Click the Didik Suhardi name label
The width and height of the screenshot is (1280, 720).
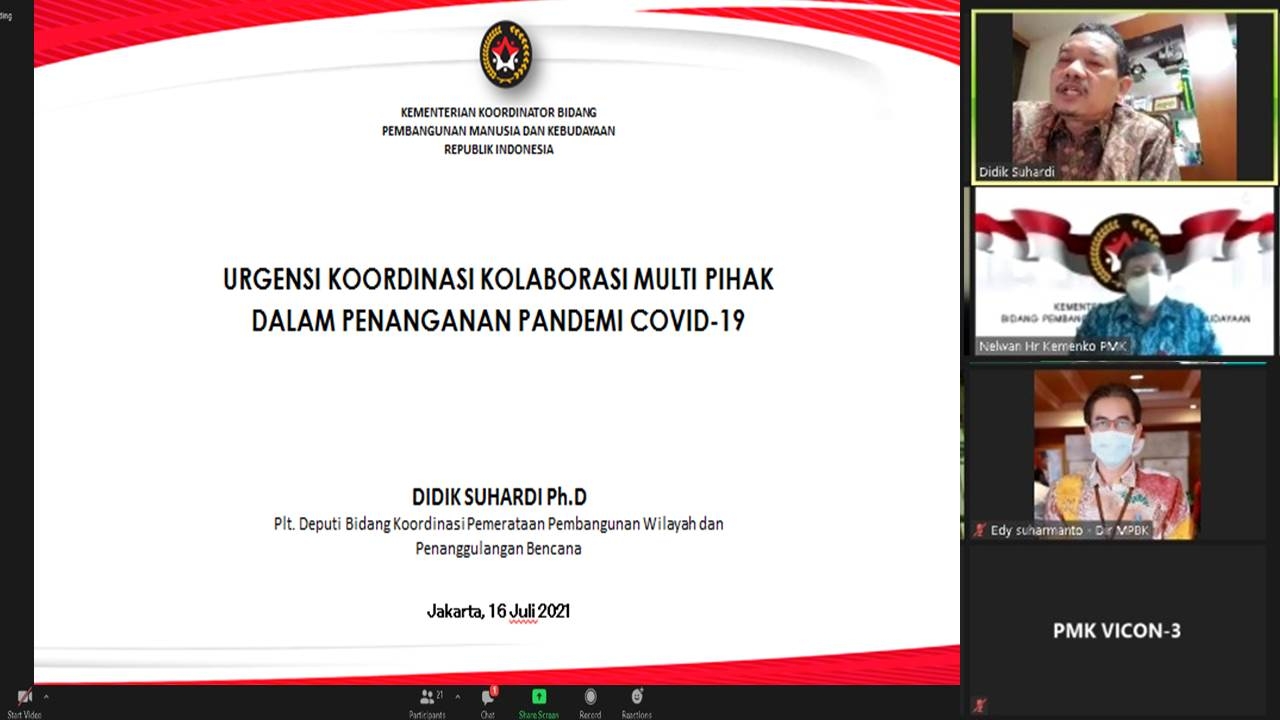point(1016,172)
